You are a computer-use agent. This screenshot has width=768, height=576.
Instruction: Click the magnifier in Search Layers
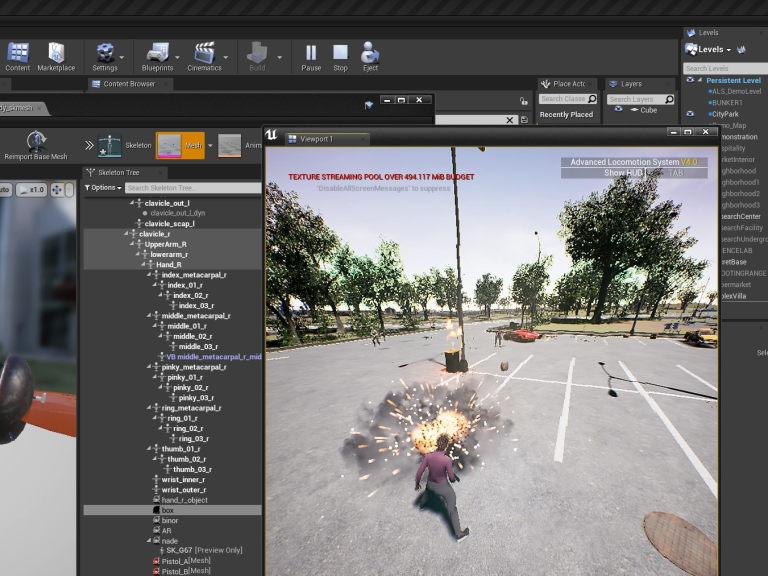669,99
